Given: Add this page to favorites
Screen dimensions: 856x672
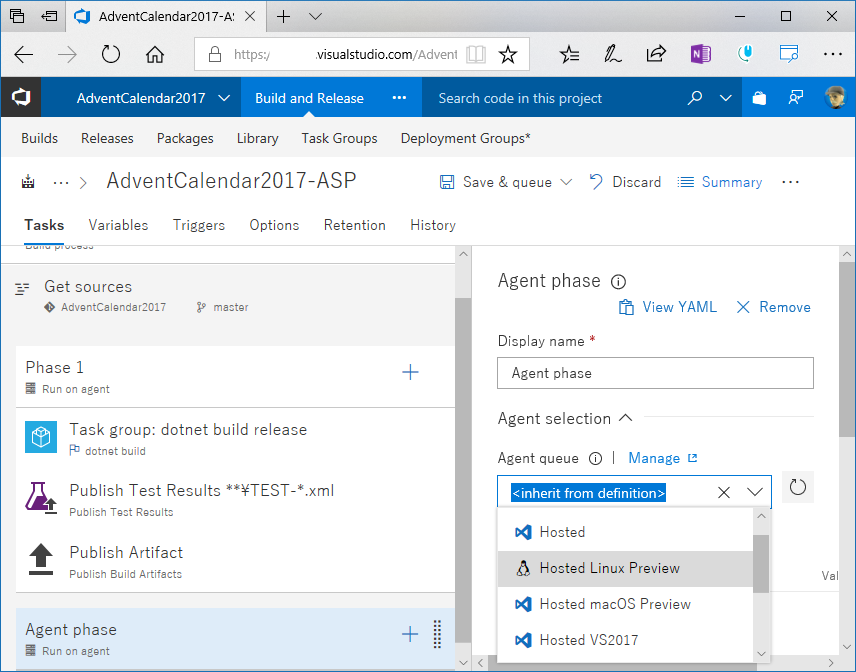Looking at the screenshot, I should point(508,54).
